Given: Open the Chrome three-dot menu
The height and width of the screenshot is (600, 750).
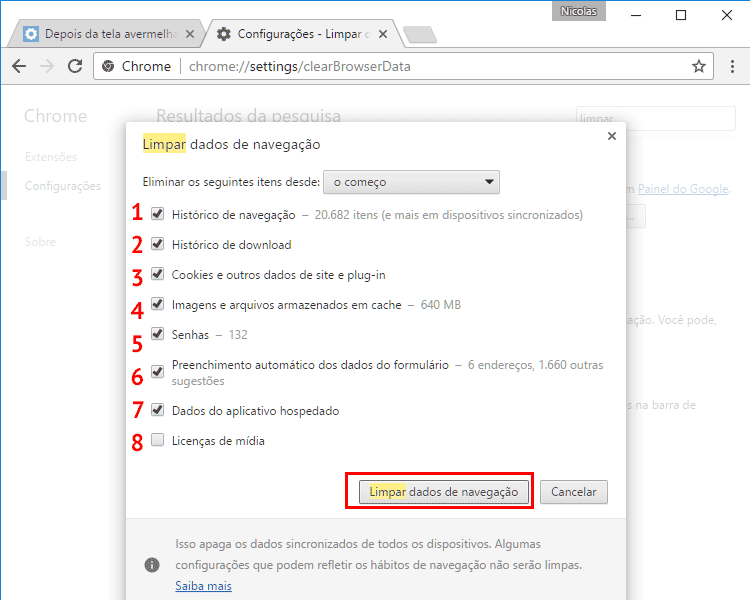Looking at the screenshot, I should 731,67.
